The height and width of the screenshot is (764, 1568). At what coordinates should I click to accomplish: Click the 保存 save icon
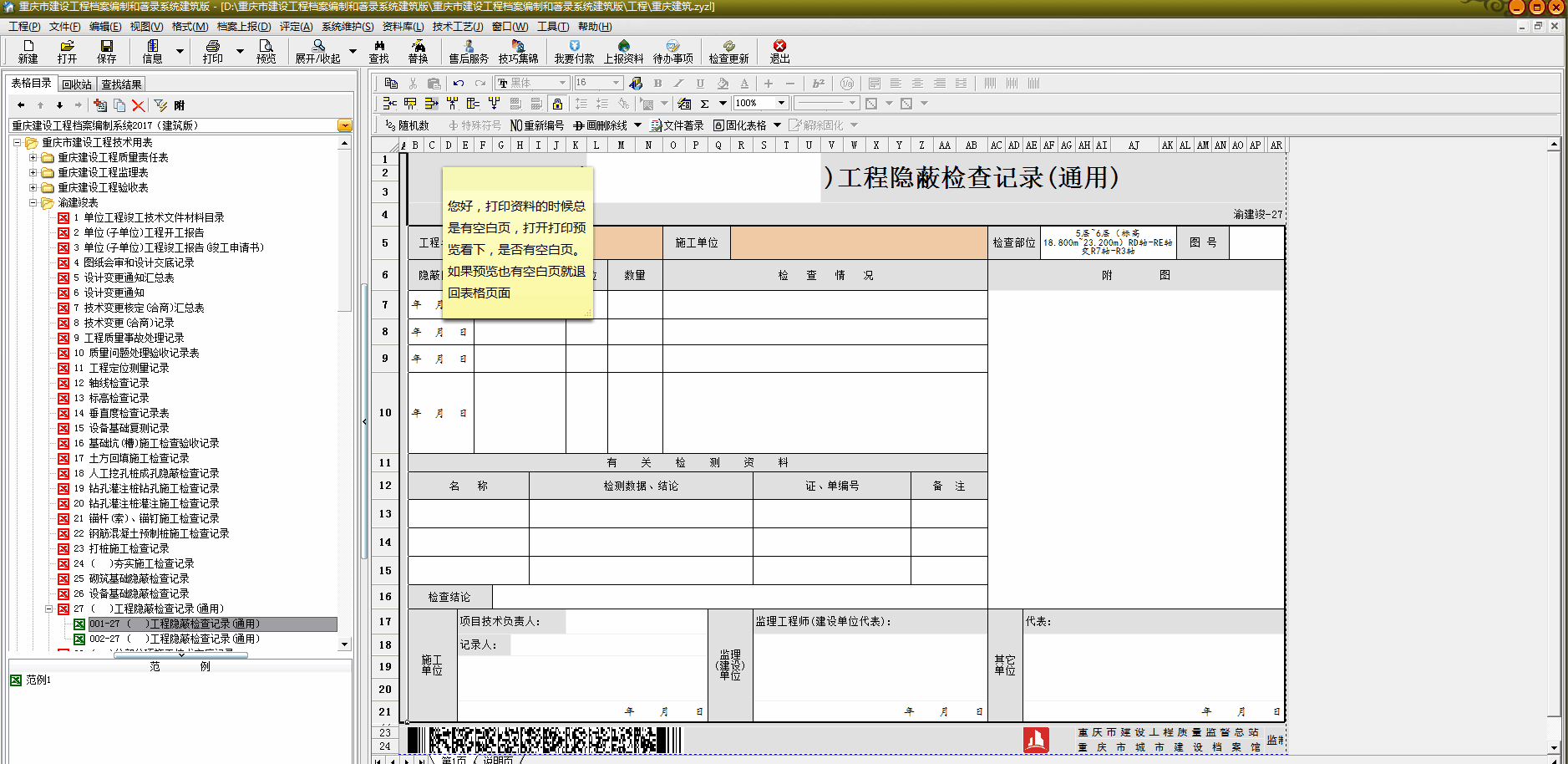pyautogui.click(x=107, y=51)
